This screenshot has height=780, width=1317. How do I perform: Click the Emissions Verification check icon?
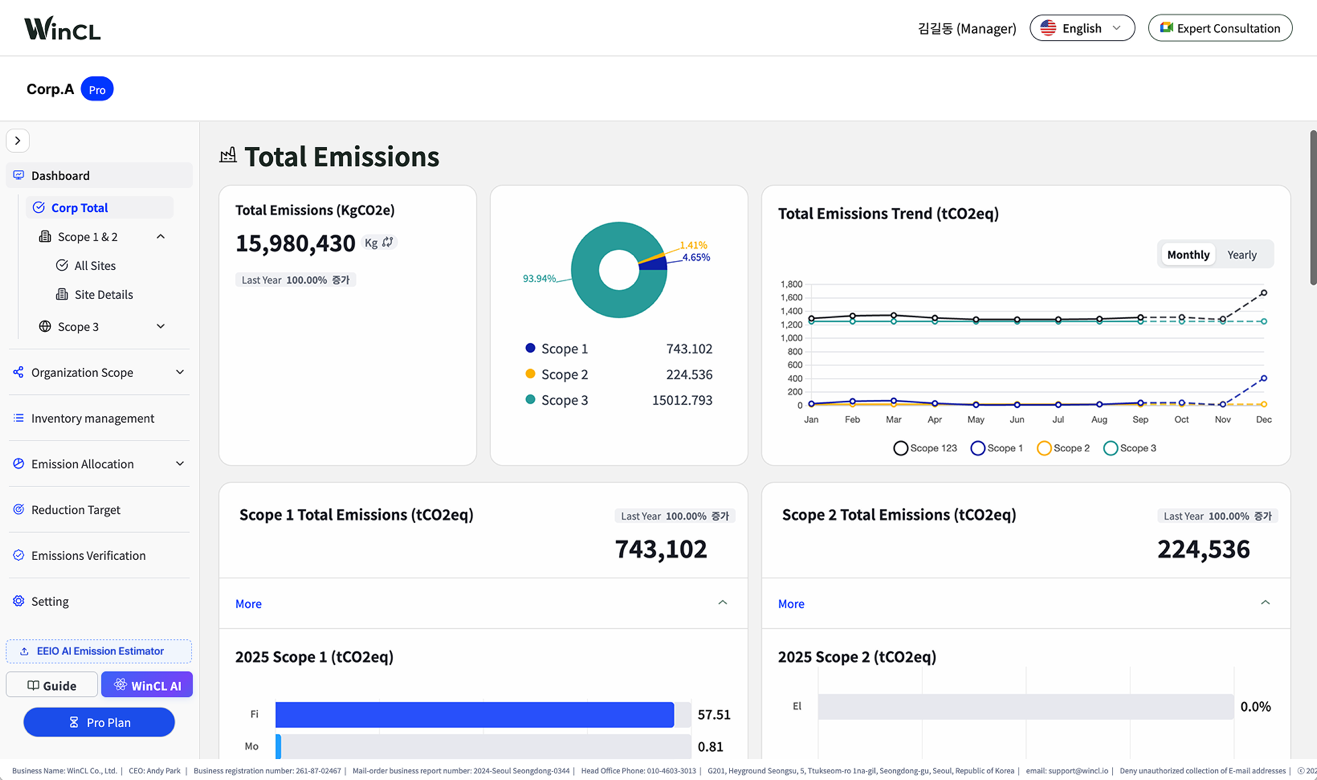tap(18, 555)
